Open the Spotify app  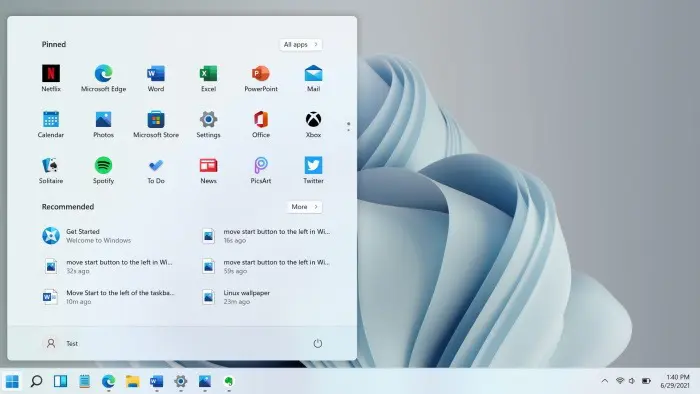click(104, 170)
